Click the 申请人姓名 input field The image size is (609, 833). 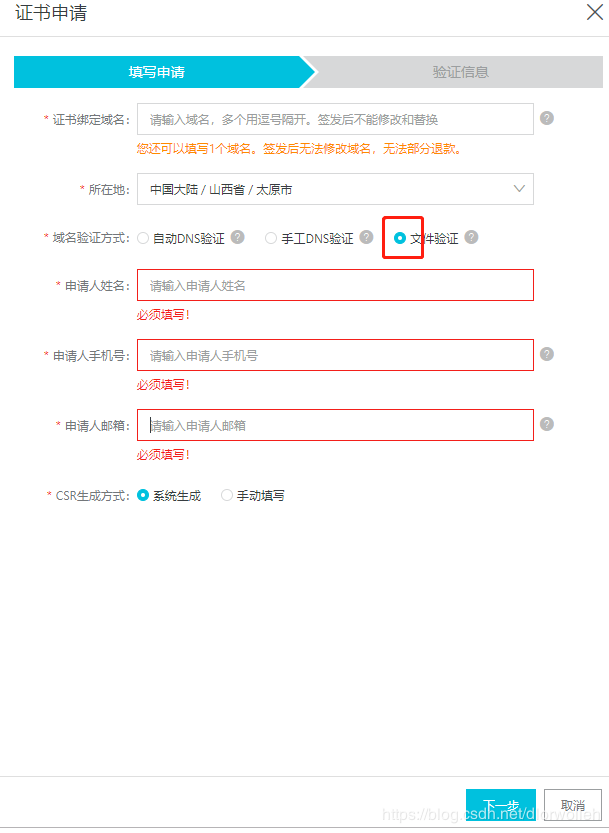[x=335, y=285]
